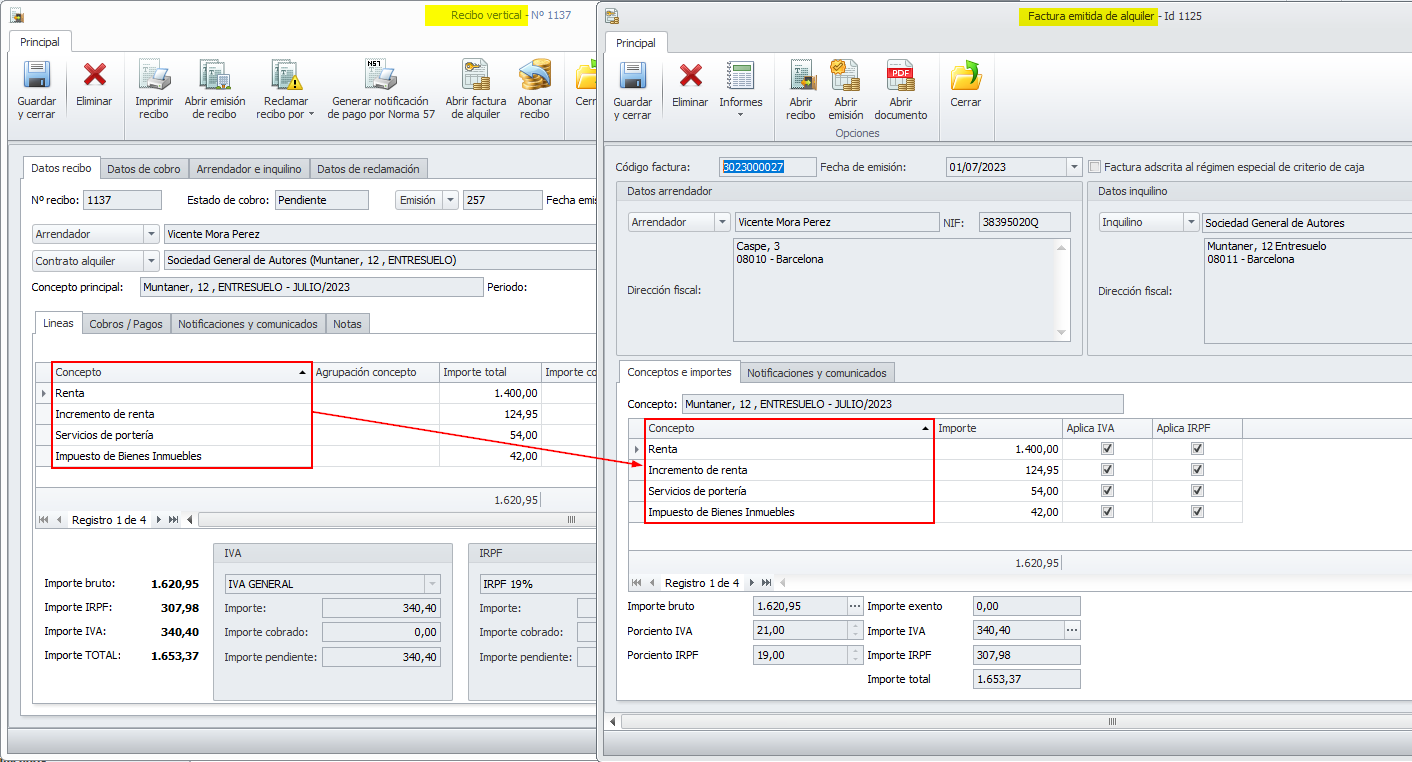
Task: Expand the Fecha de emisión date dropdown
Action: coord(1074,167)
